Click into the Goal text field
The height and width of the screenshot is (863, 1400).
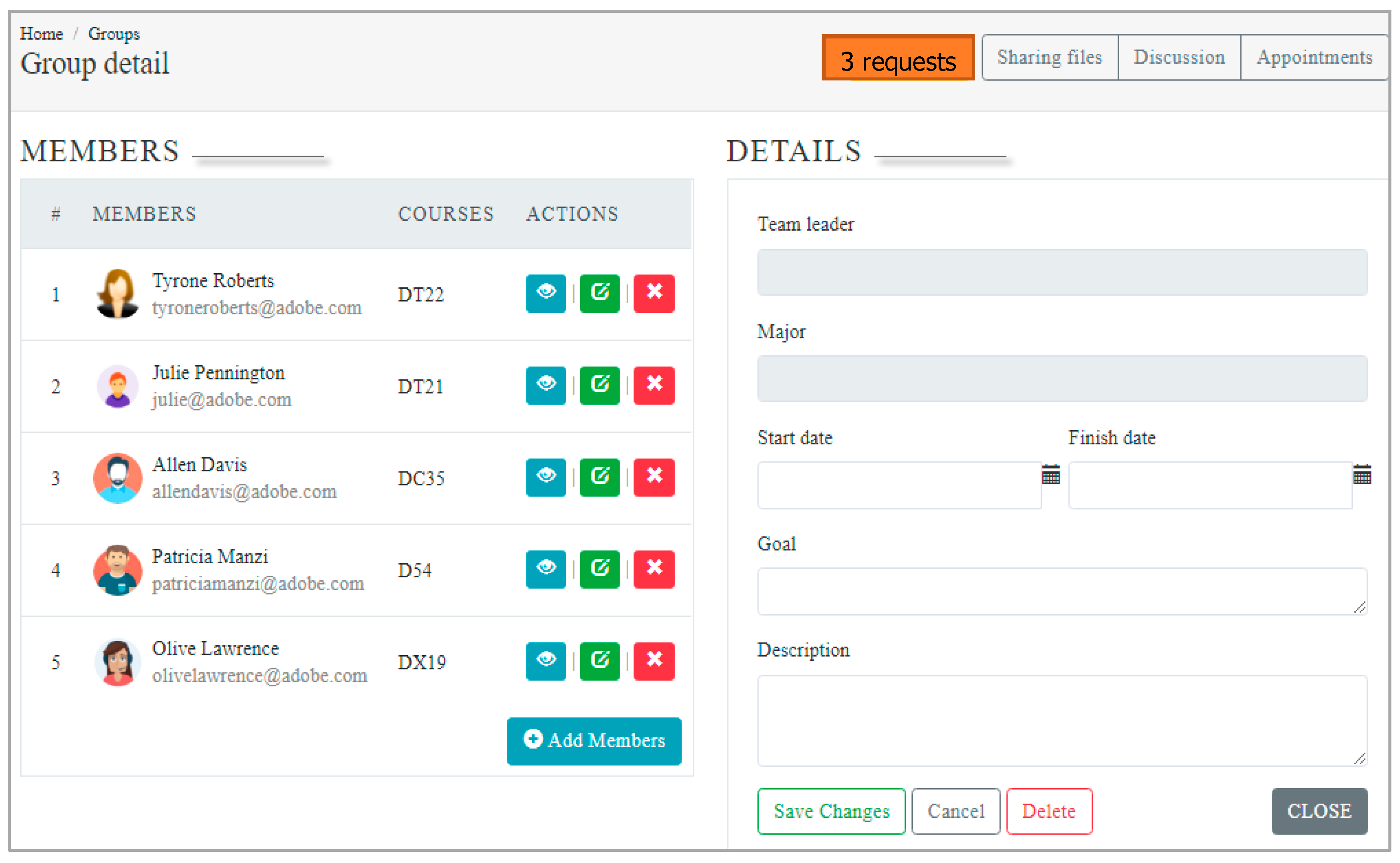[1061, 591]
